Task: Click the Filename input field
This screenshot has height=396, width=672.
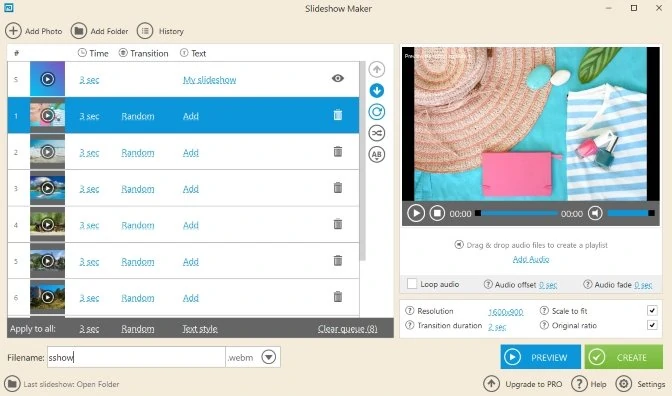Action: click(x=136, y=357)
